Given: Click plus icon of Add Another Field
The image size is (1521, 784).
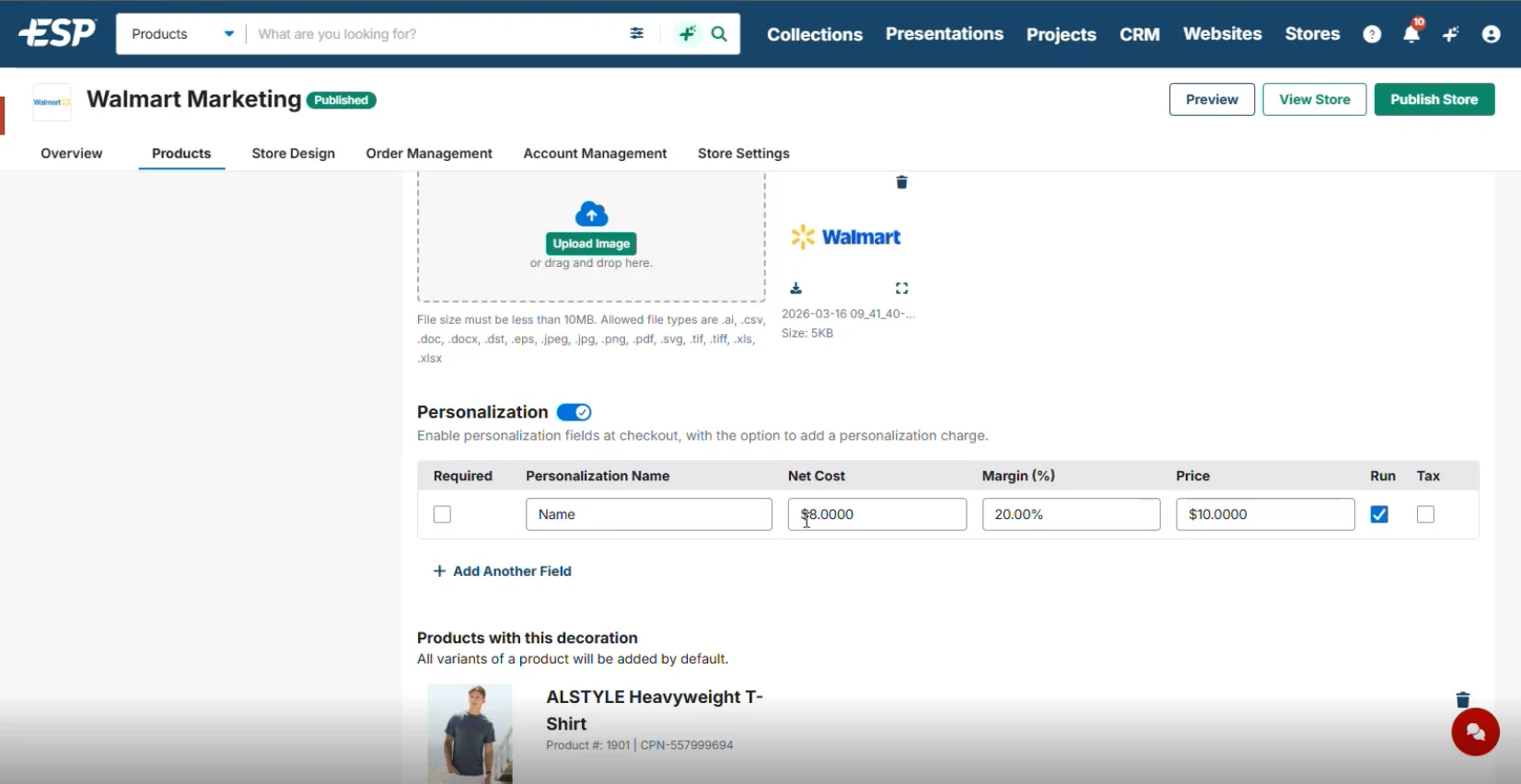Looking at the screenshot, I should click(439, 571).
